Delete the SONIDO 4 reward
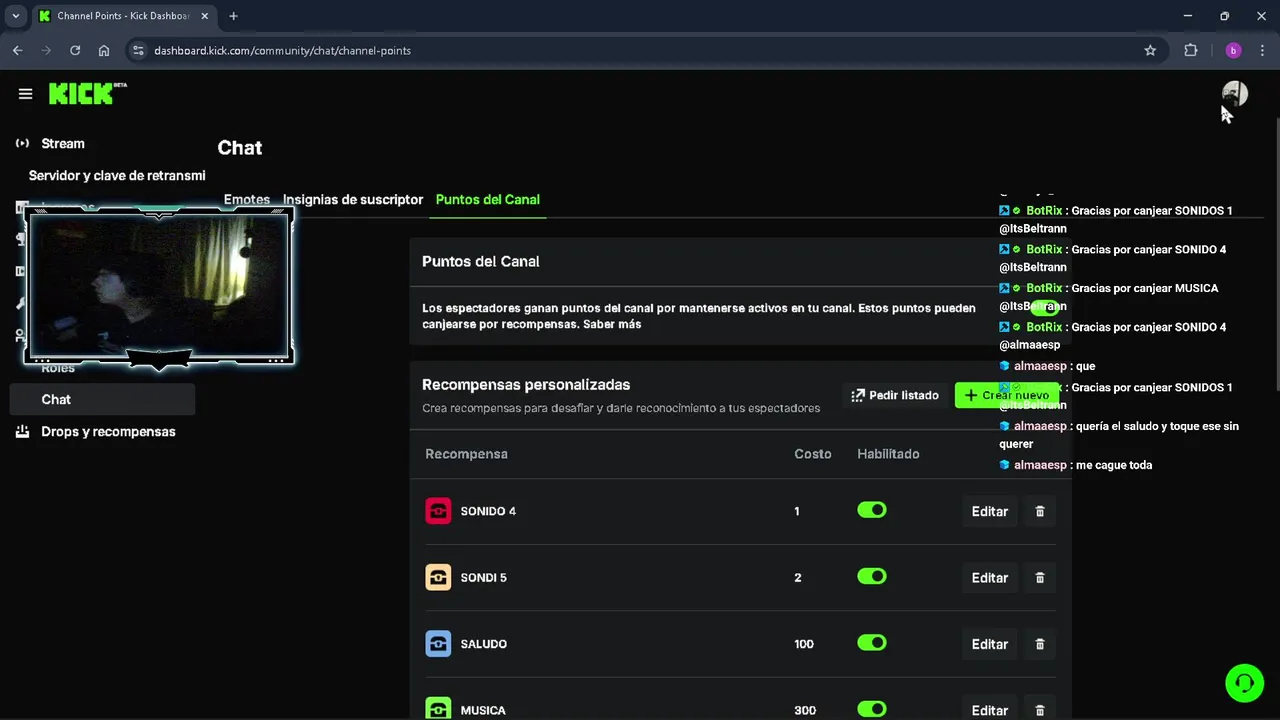This screenshot has width=1280, height=720. pyautogui.click(x=1040, y=511)
